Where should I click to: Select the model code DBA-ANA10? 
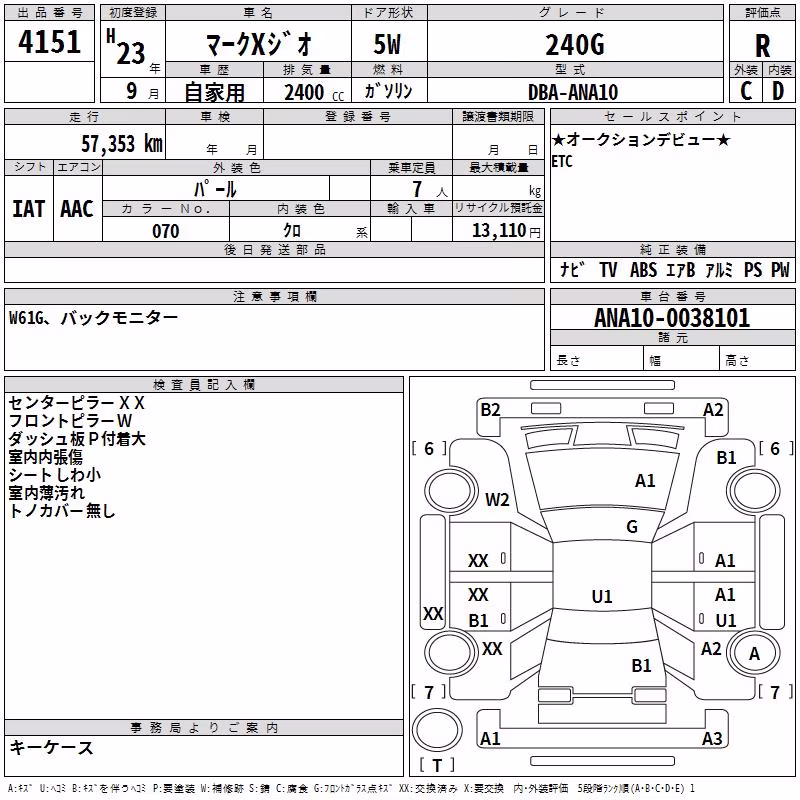click(x=573, y=92)
